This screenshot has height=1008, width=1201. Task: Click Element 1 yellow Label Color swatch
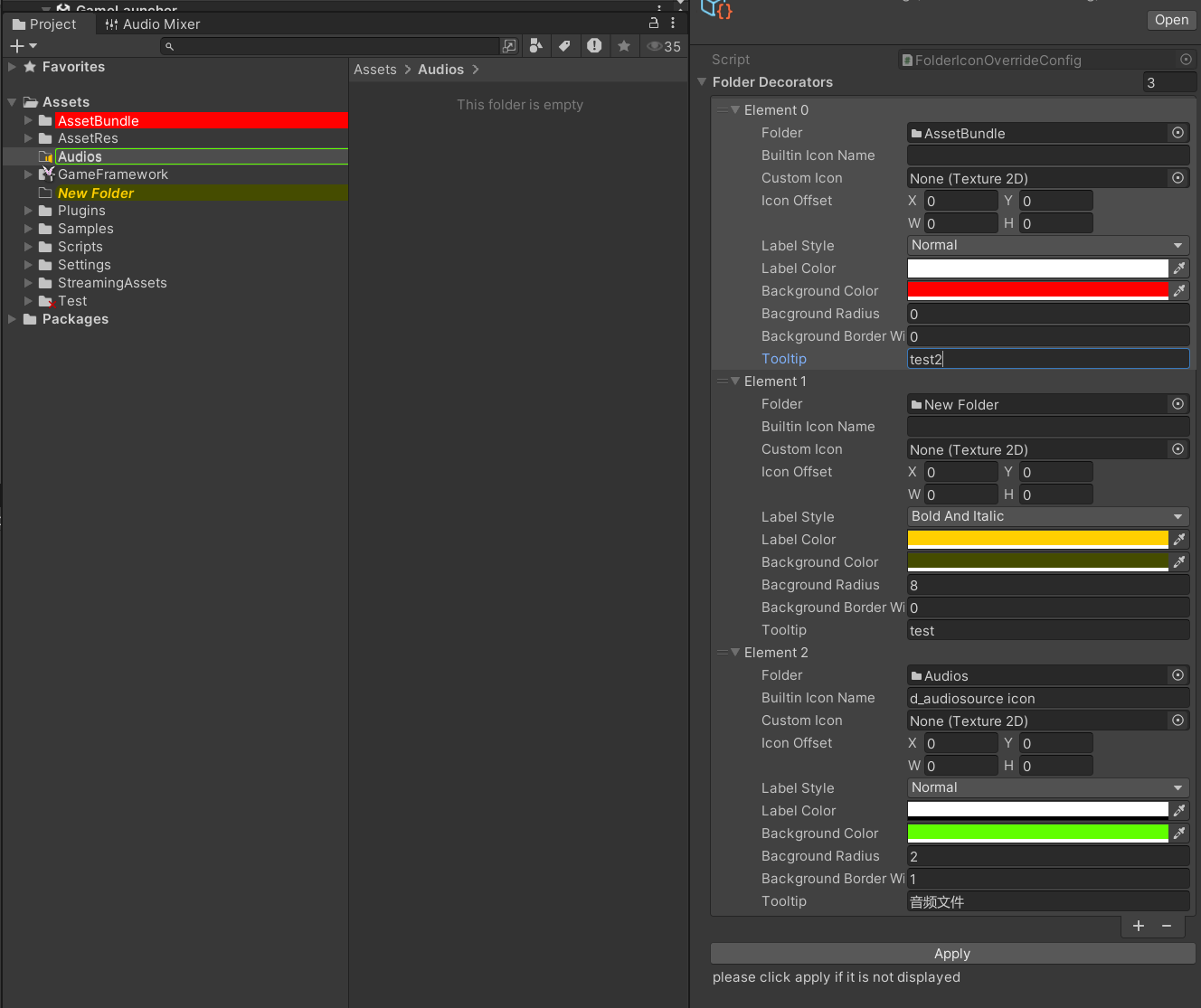(x=1037, y=540)
